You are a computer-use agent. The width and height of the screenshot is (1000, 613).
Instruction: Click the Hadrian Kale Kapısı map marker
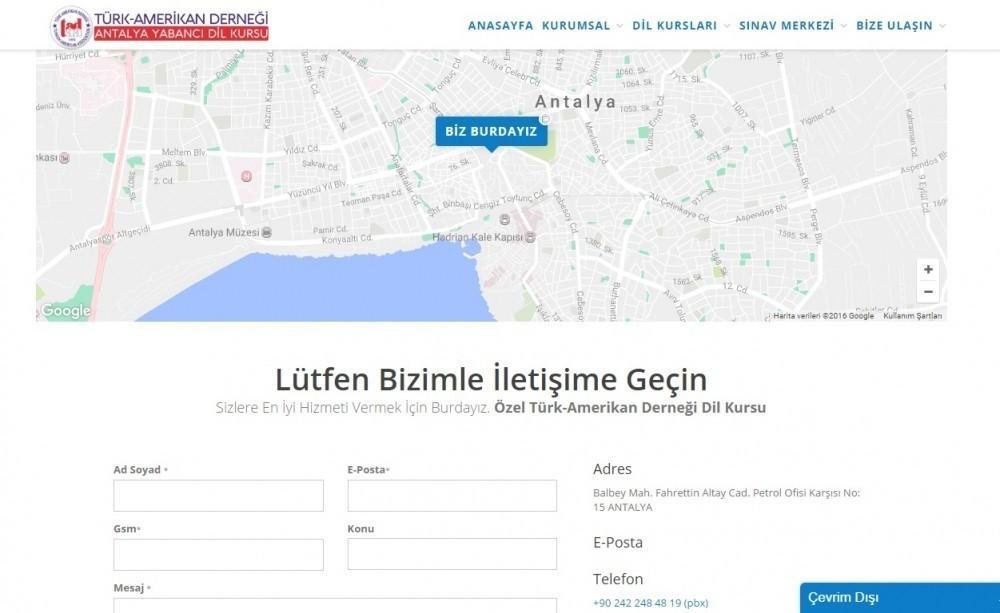(530, 237)
